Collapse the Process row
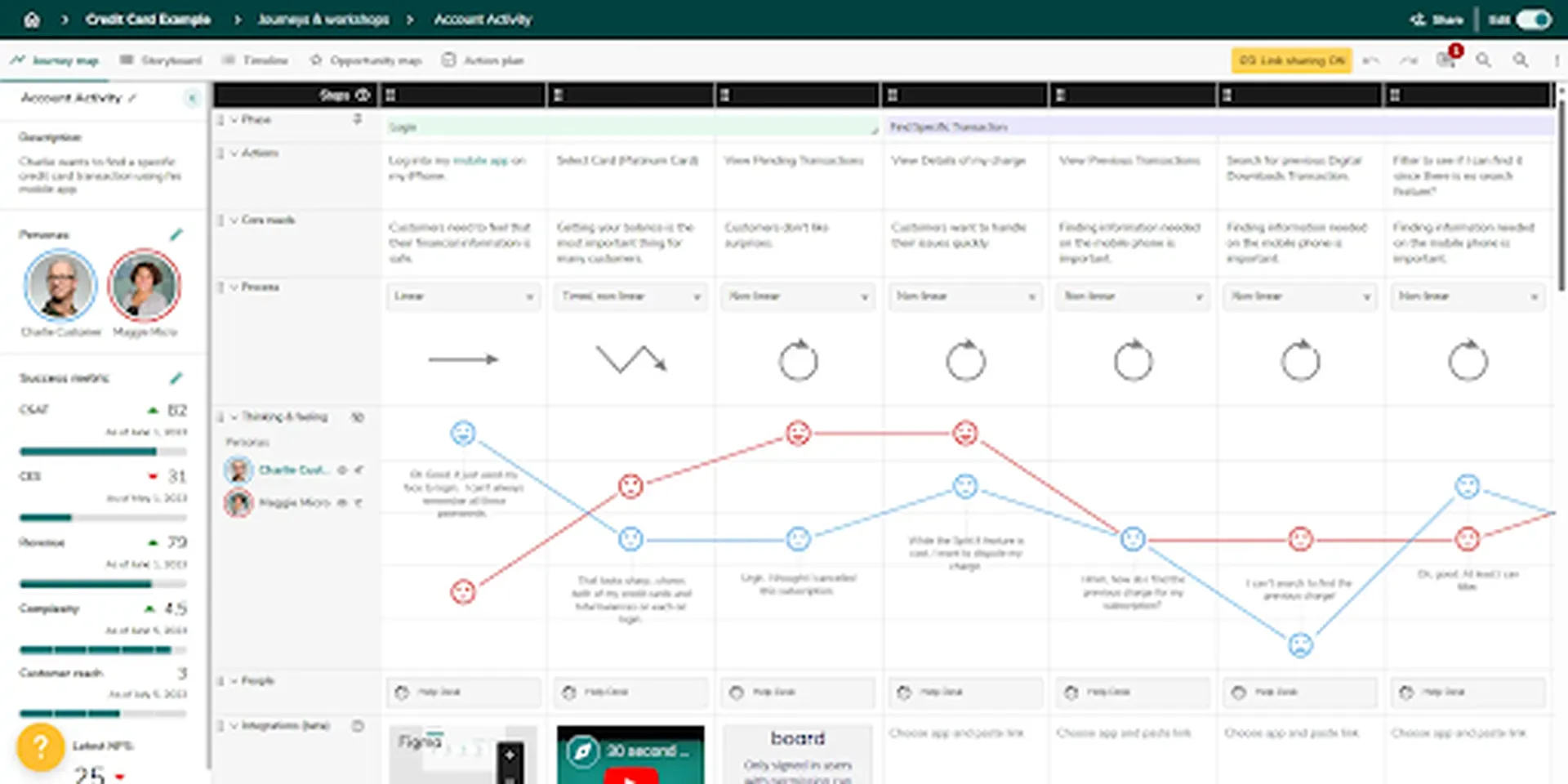1568x784 pixels. [234, 287]
